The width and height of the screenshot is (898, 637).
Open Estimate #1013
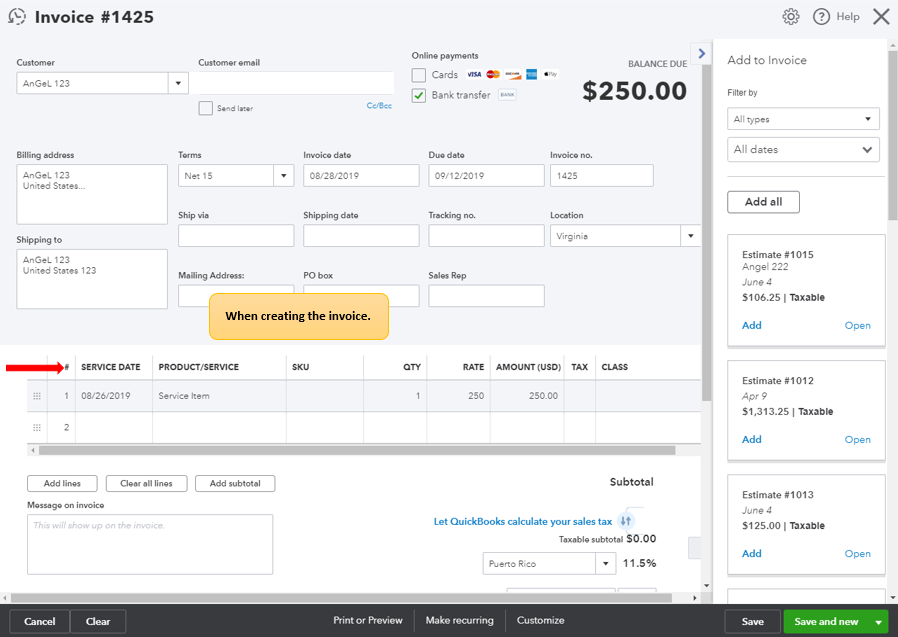857,553
